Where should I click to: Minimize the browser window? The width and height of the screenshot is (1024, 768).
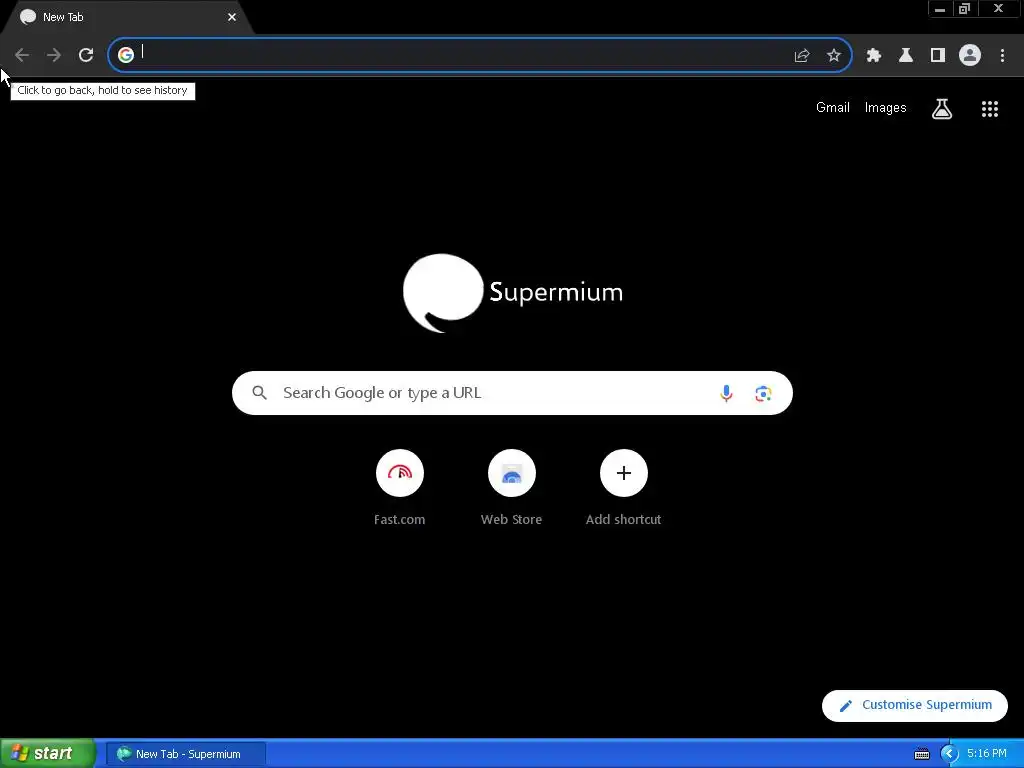940,9
